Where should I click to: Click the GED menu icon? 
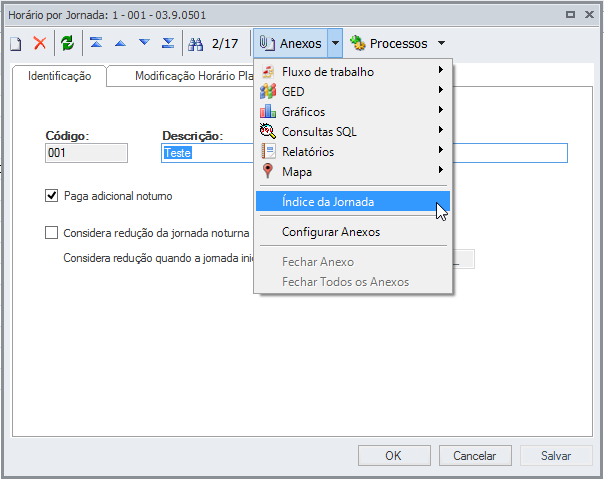(268, 92)
